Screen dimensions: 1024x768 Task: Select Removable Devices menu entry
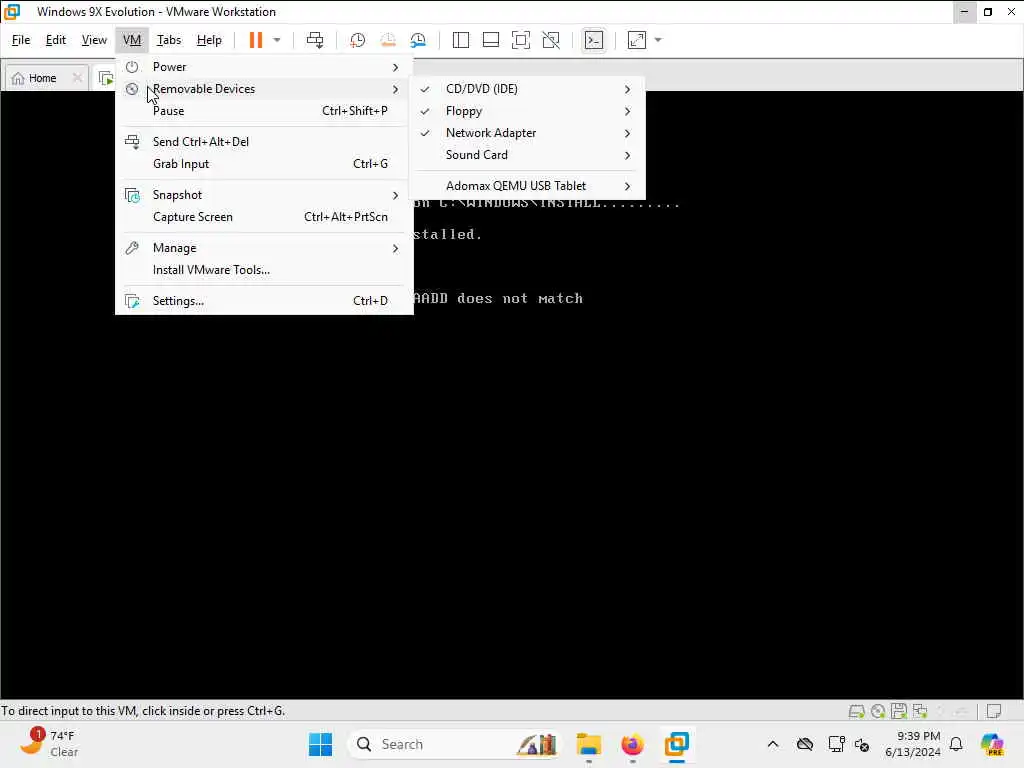264,89
